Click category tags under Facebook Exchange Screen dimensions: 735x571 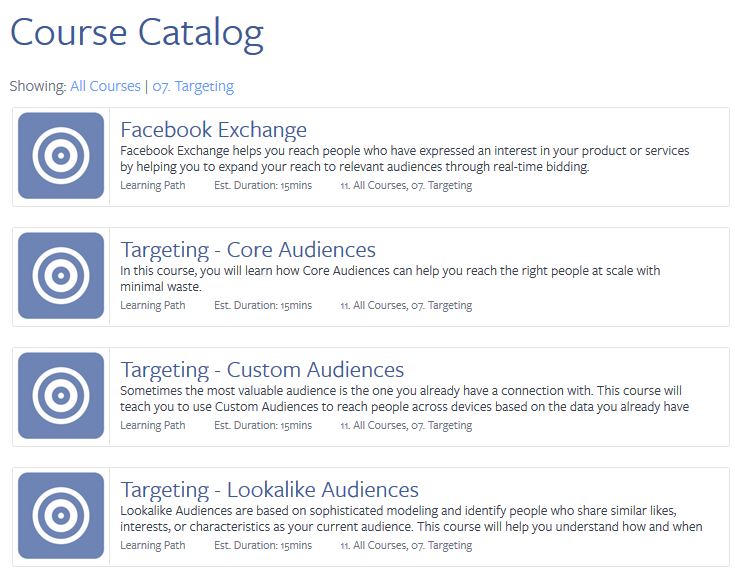(x=406, y=185)
